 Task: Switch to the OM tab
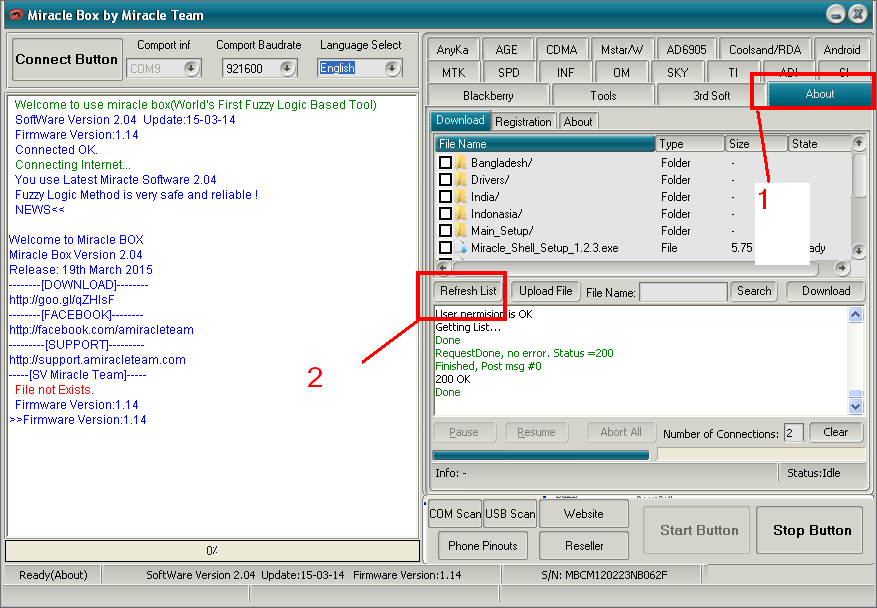tap(621, 73)
